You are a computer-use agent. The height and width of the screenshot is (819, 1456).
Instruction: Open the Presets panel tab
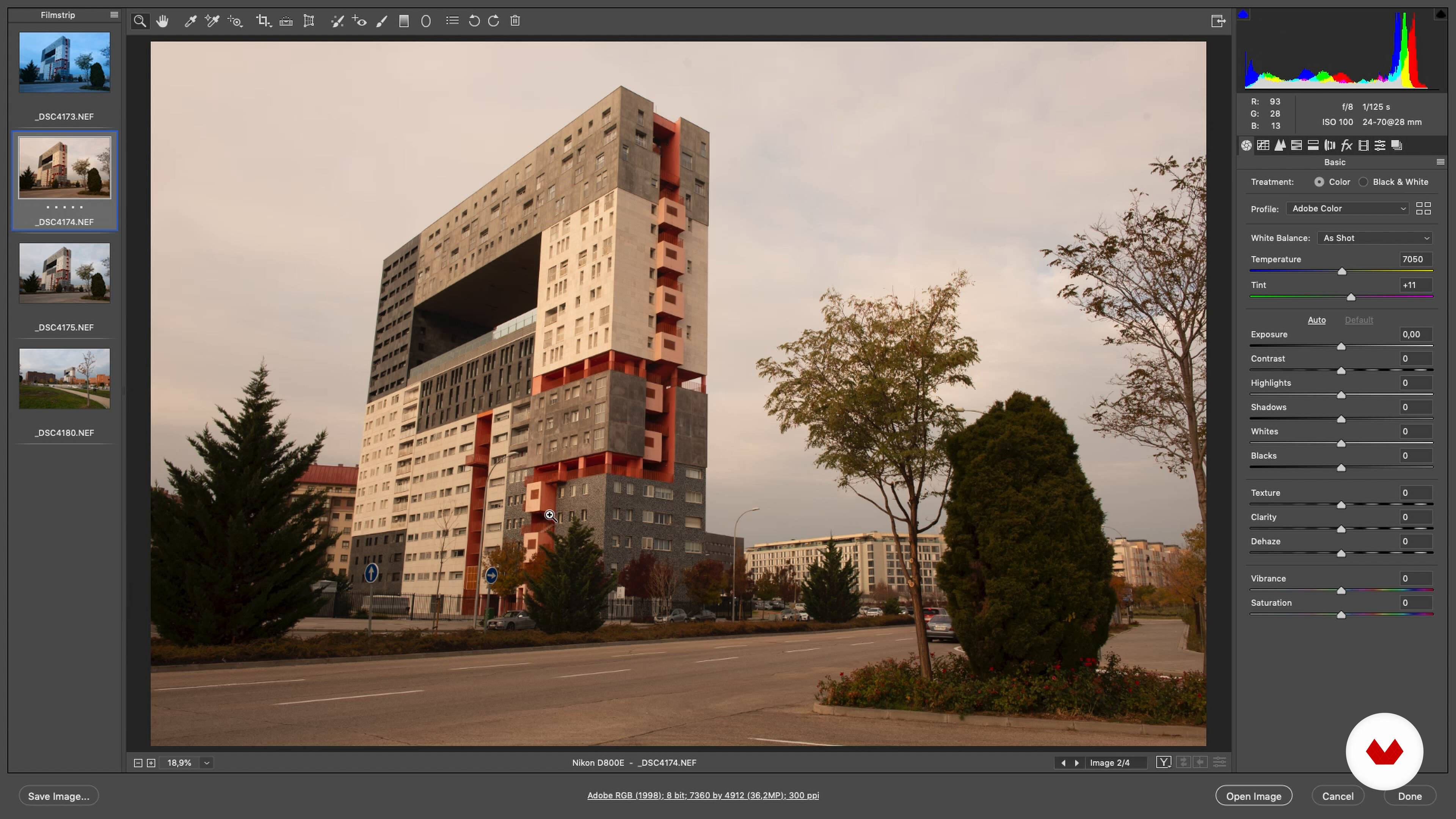tap(1380, 146)
